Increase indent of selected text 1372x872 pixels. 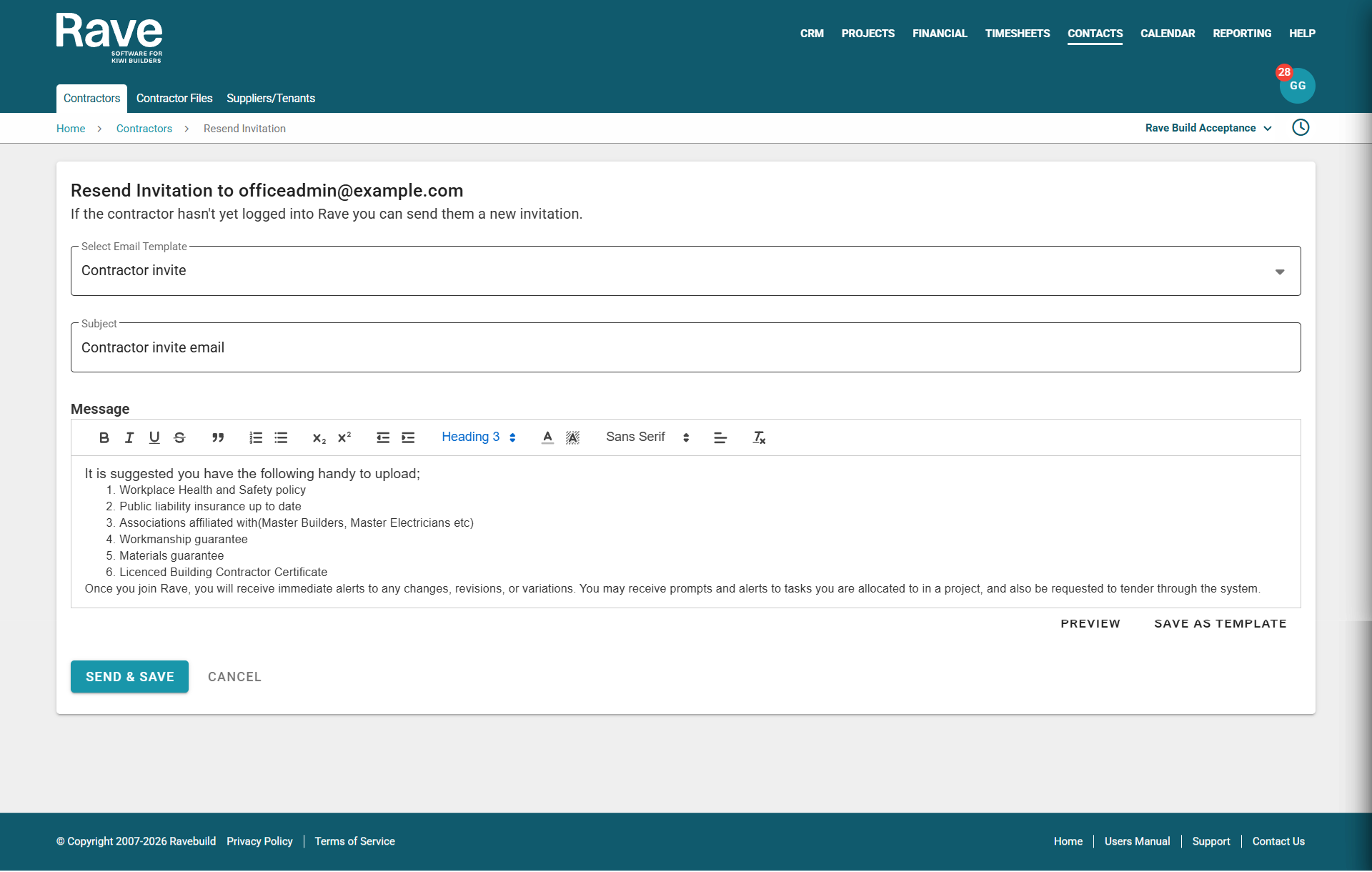point(408,437)
